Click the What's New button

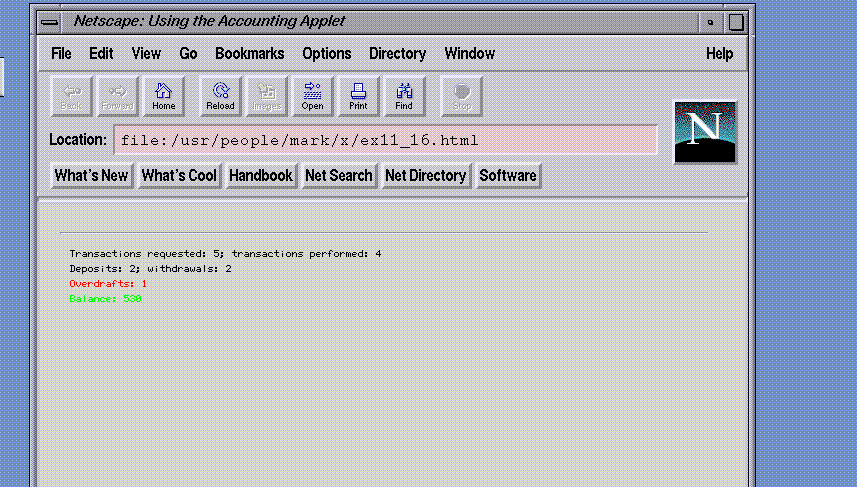tap(92, 175)
